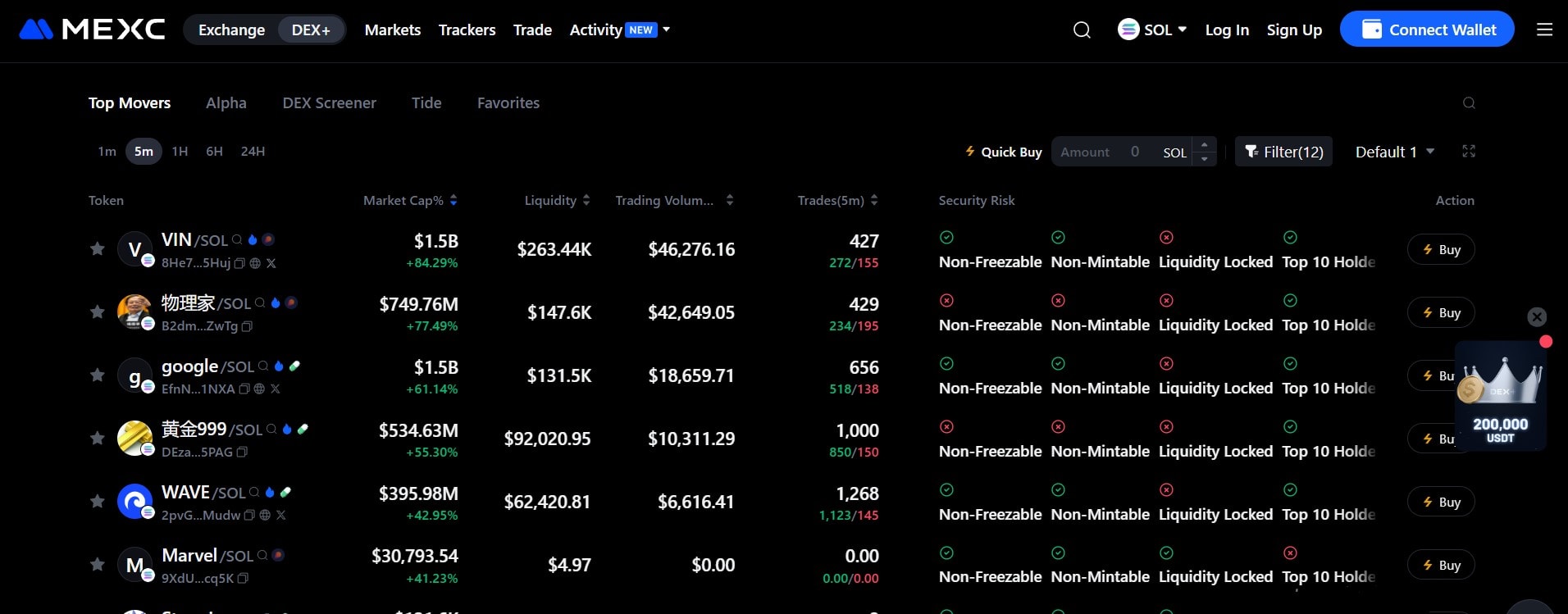Image resolution: width=1568 pixels, height=614 pixels.
Task: Open the VIN token's X (Twitter) link
Action: point(271,264)
